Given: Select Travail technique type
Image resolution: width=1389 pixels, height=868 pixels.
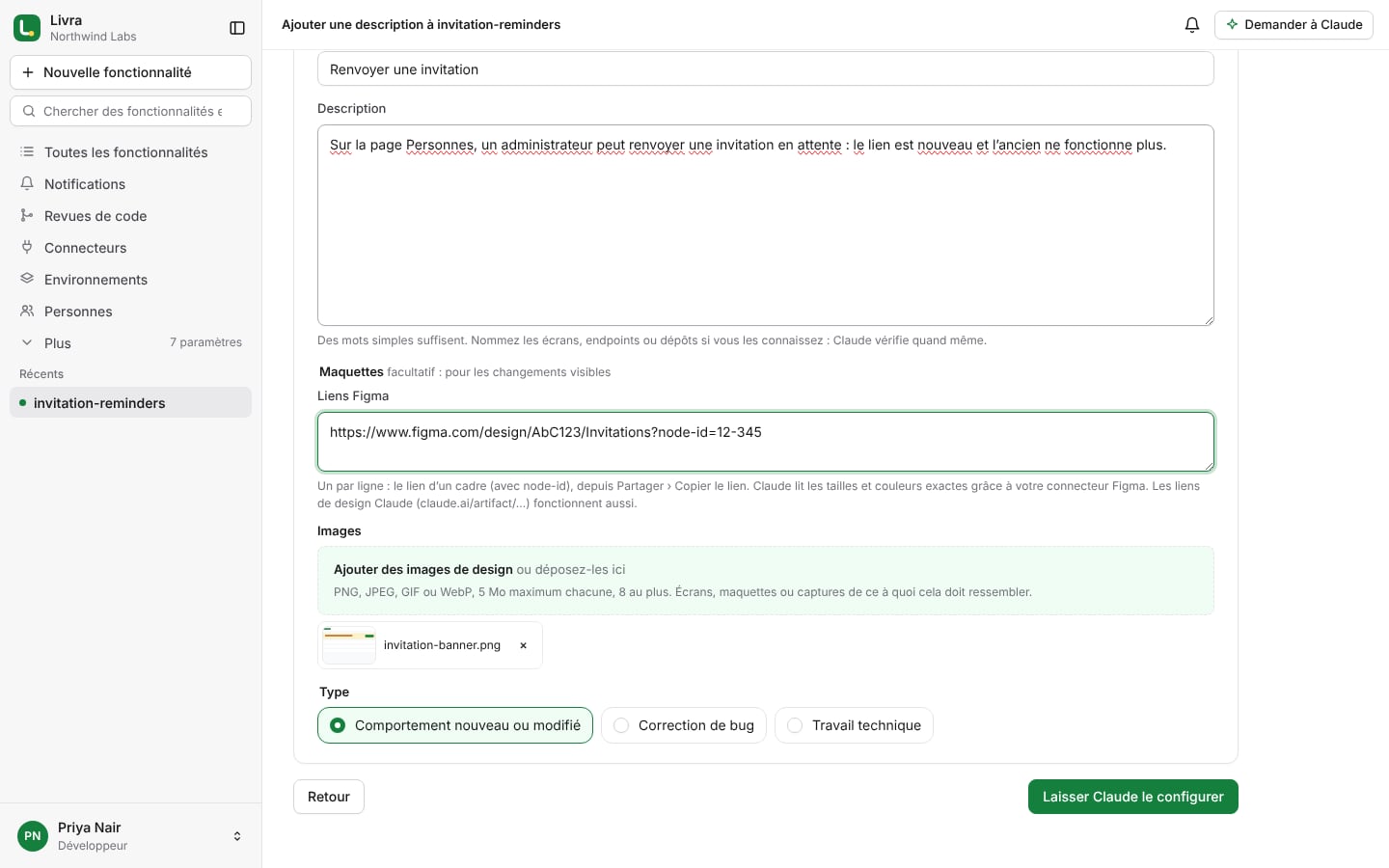Looking at the screenshot, I should point(854,725).
